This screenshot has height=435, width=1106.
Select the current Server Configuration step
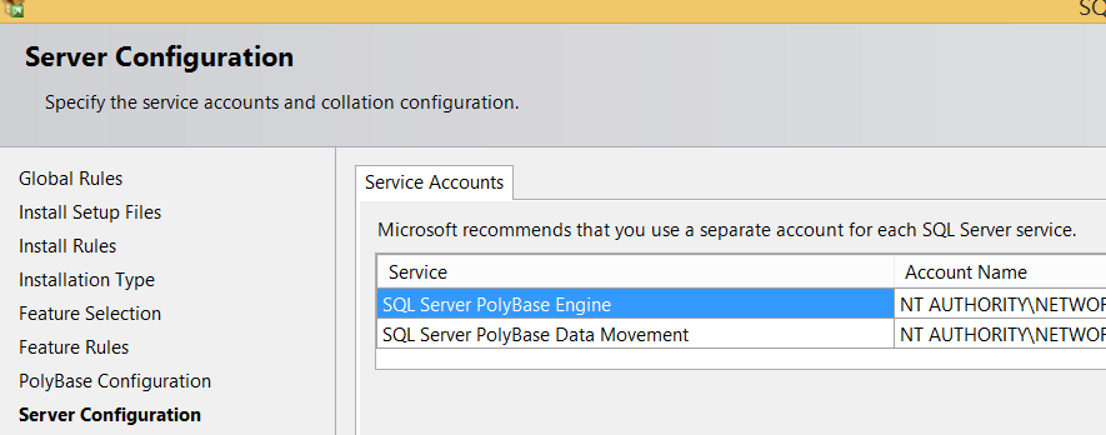point(109,415)
